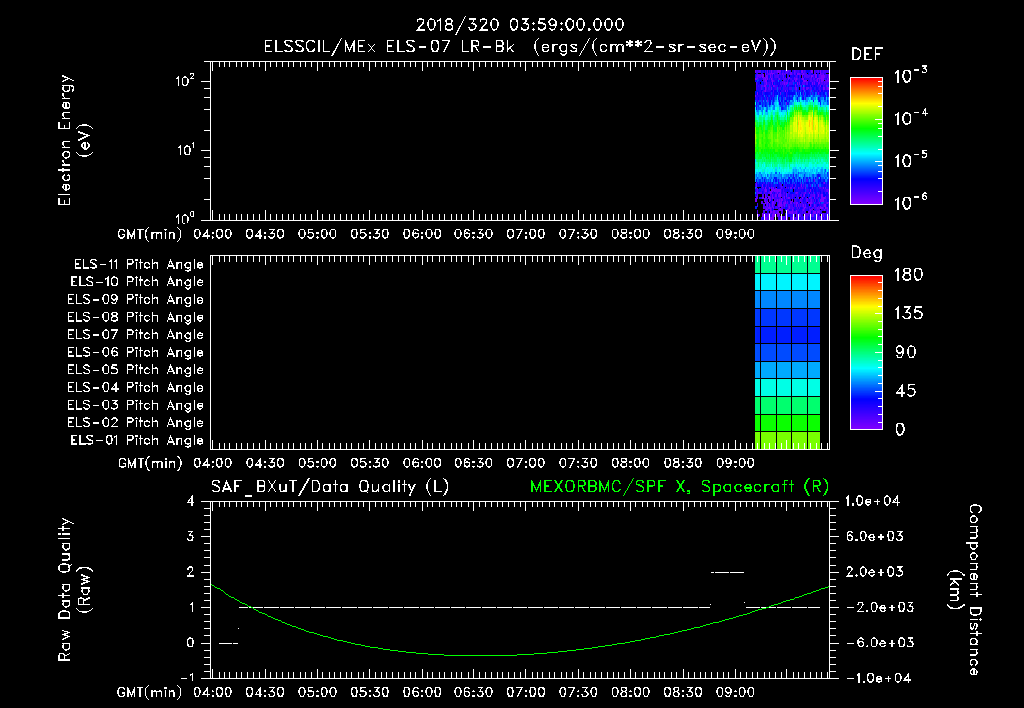Click the 'Raw Data Quality (Raw)' axis label
This screenshot has height=708, width=1024.
[74, 589]
